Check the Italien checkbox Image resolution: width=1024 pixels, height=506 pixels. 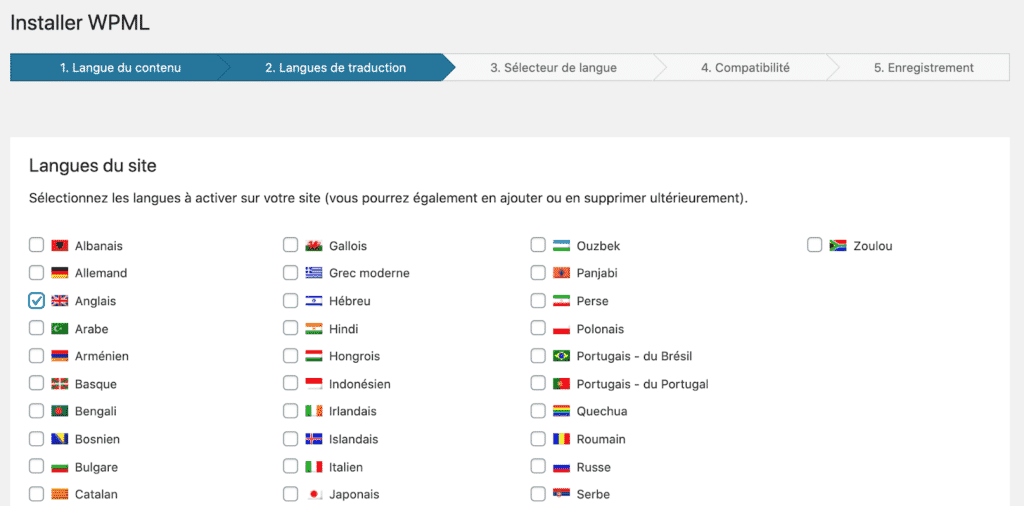[x=290, y=467]
